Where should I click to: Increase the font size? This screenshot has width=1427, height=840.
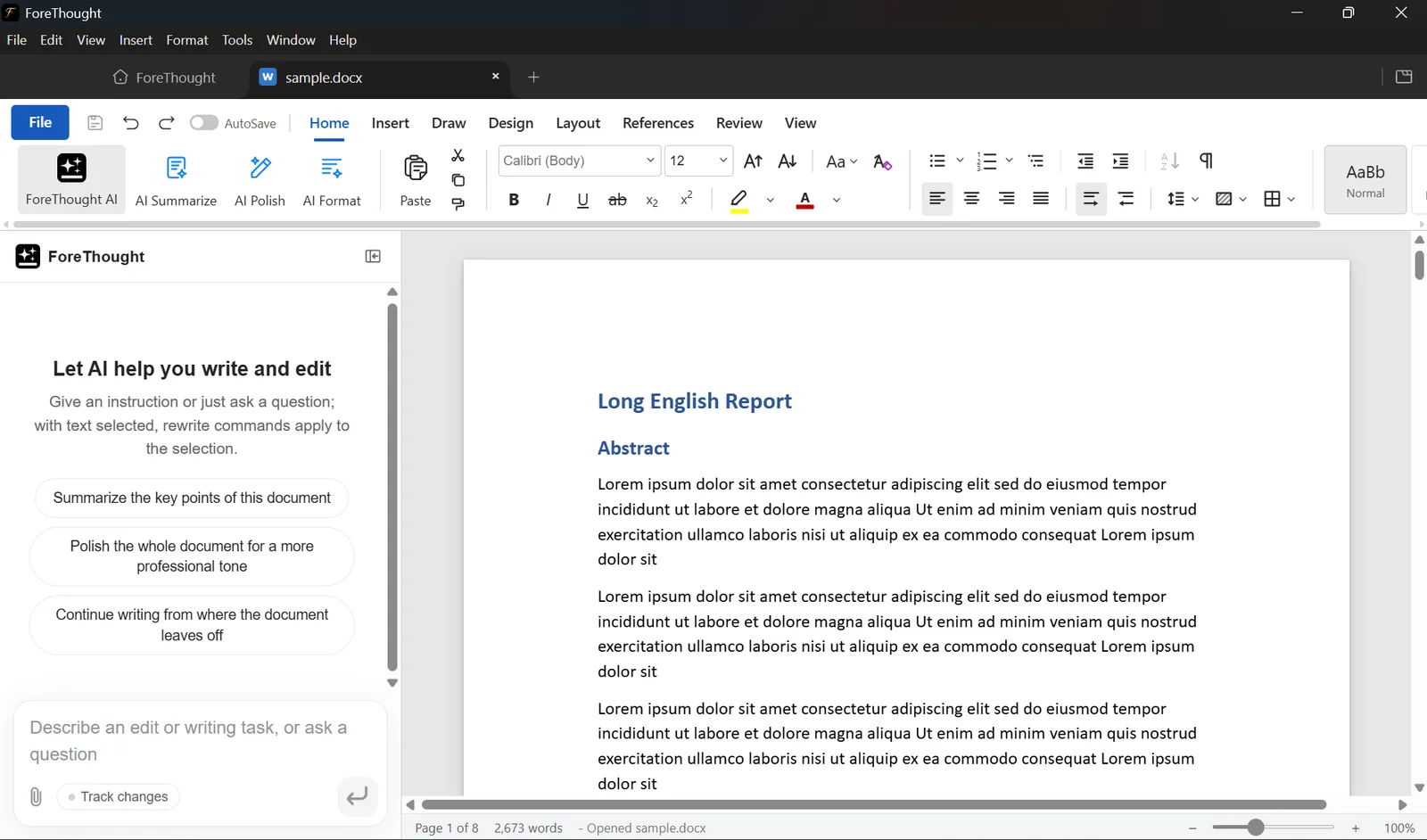(x=754, y=161)
